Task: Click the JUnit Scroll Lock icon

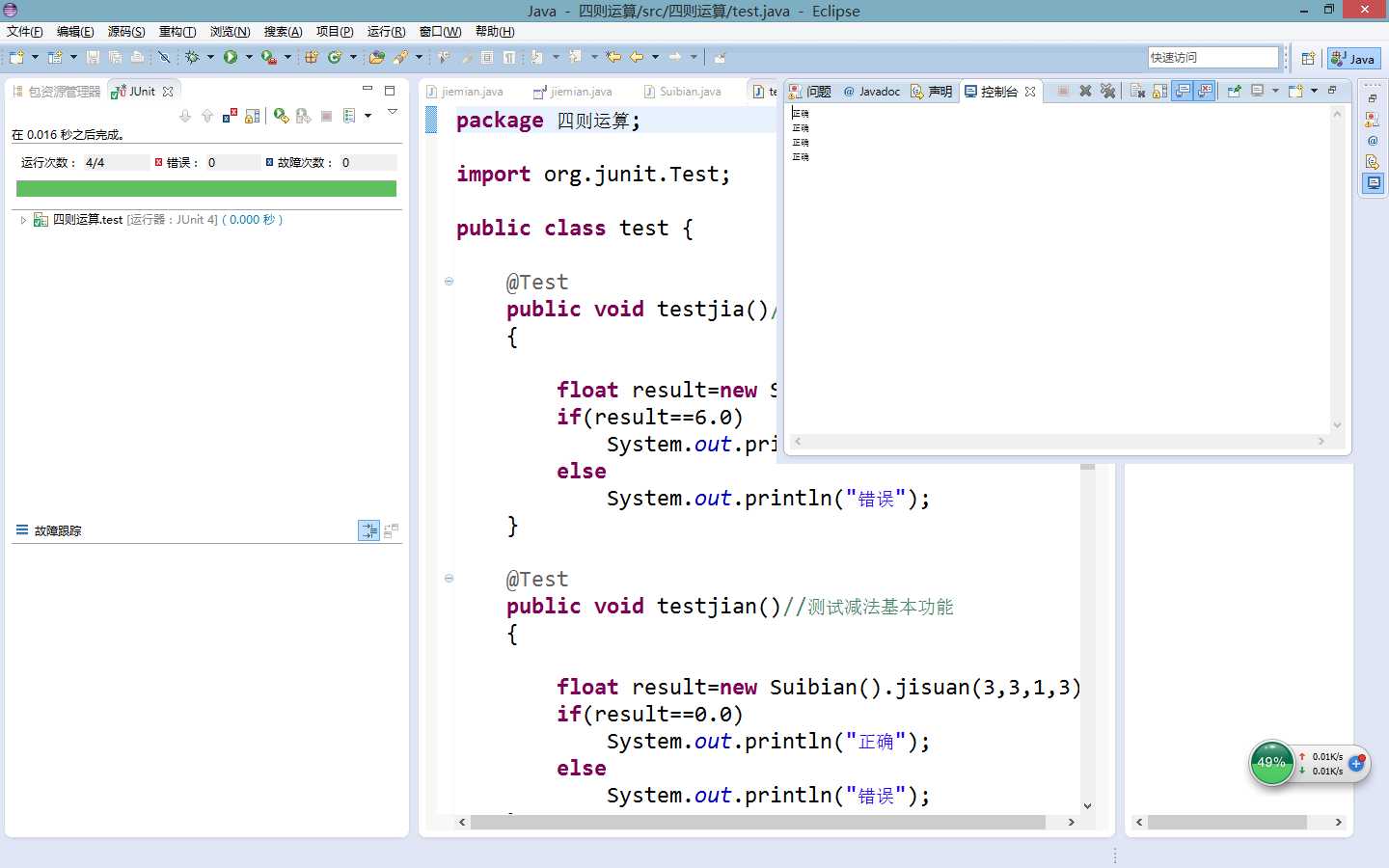Action: (x=253, y=116)
